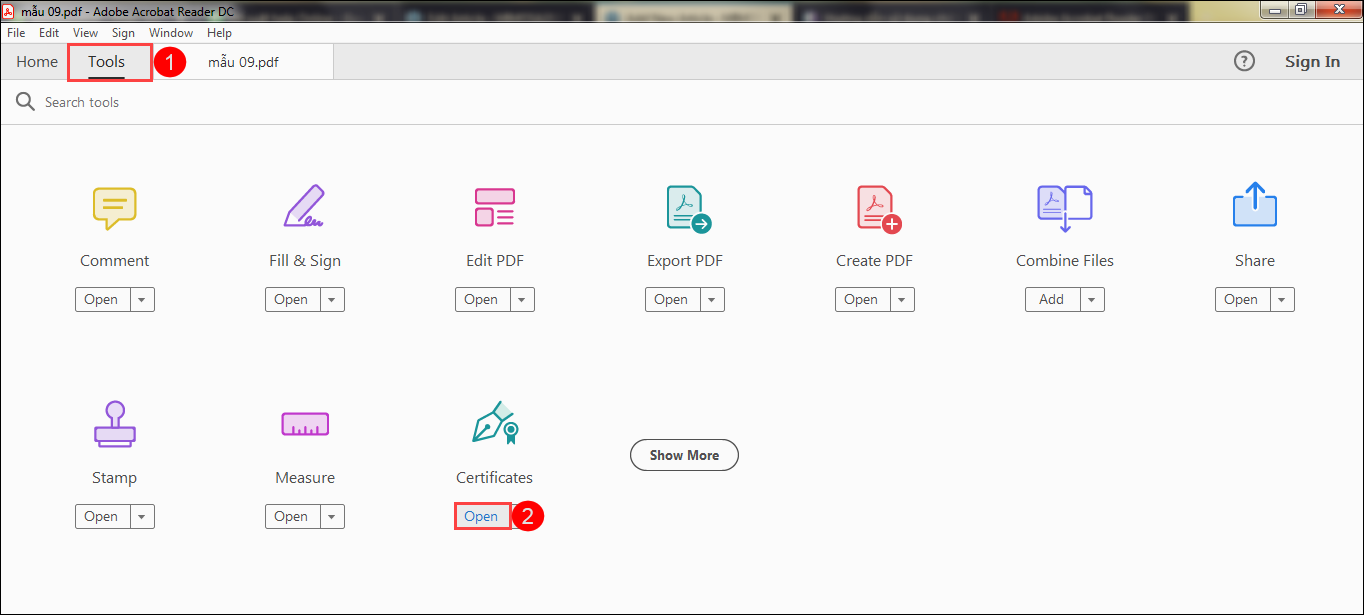Open the Edit PDF tool

pyautogui.click(x=482, y=299)
